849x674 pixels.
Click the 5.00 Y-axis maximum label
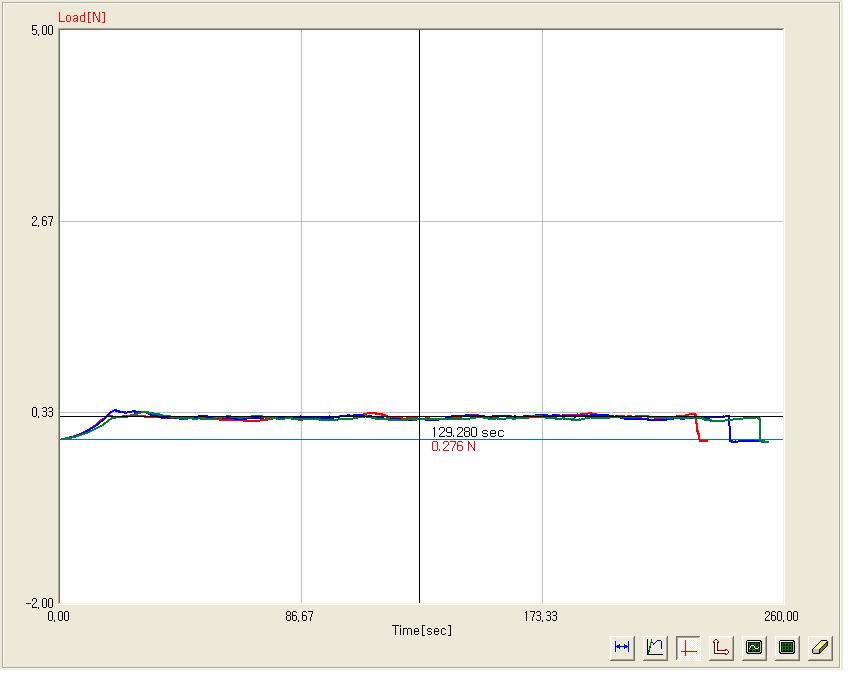pos(42,31)
